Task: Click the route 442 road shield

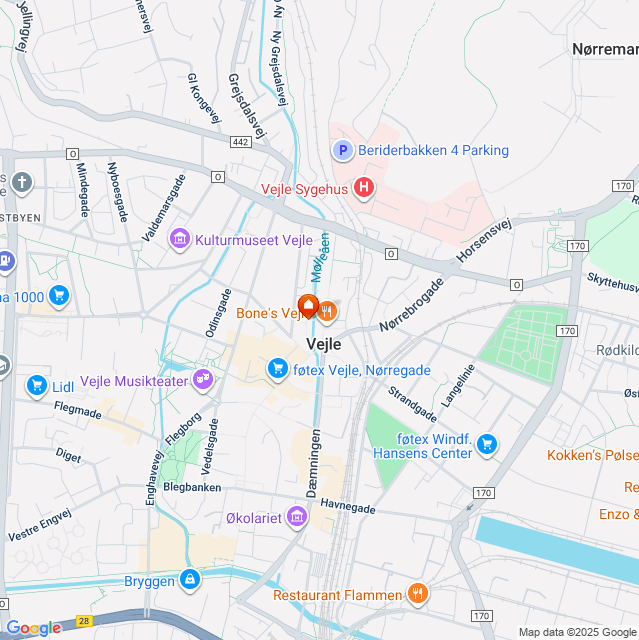Action: point(241,142)
